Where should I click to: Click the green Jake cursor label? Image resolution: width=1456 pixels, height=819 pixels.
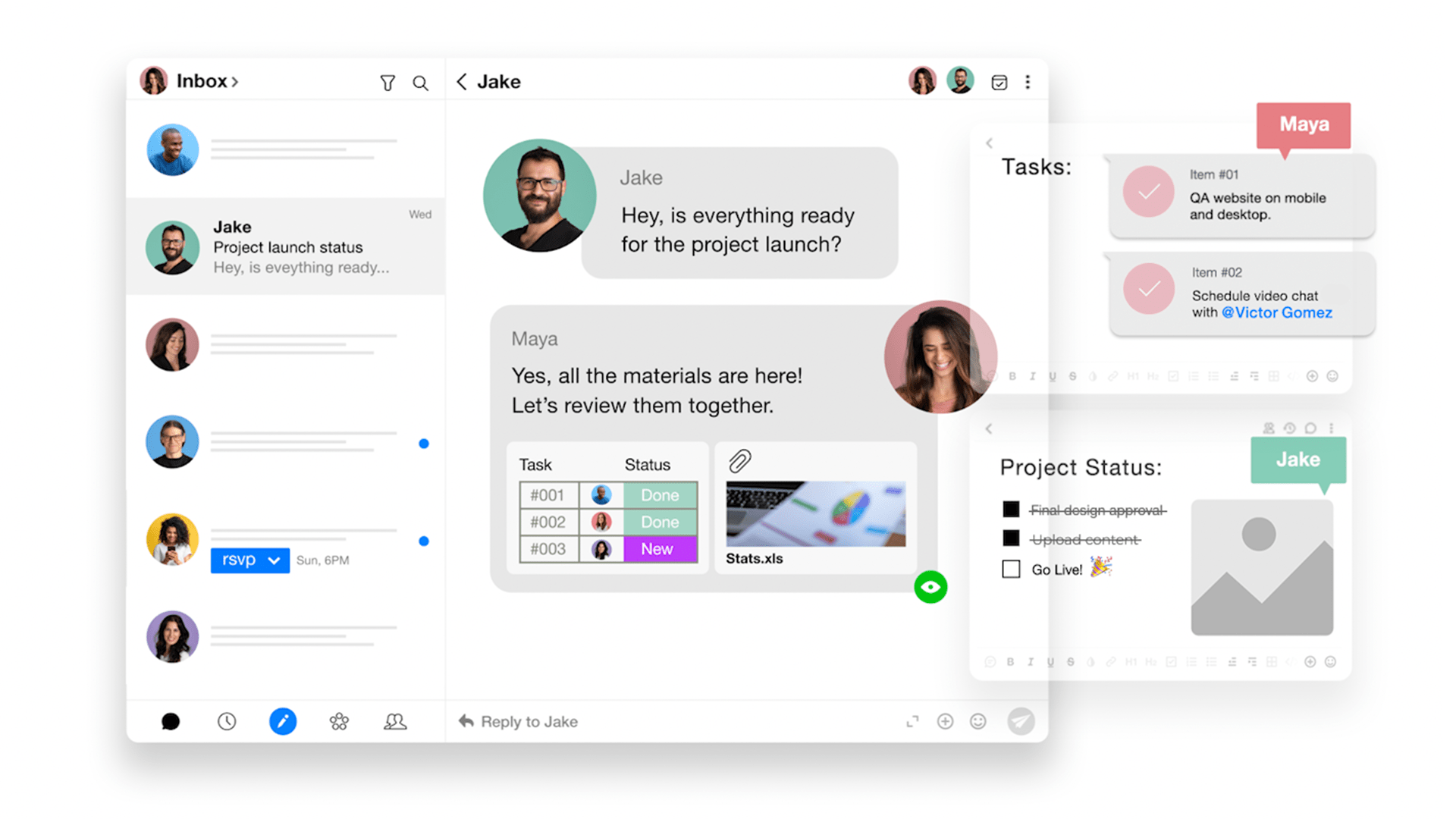coord(1298,460)
